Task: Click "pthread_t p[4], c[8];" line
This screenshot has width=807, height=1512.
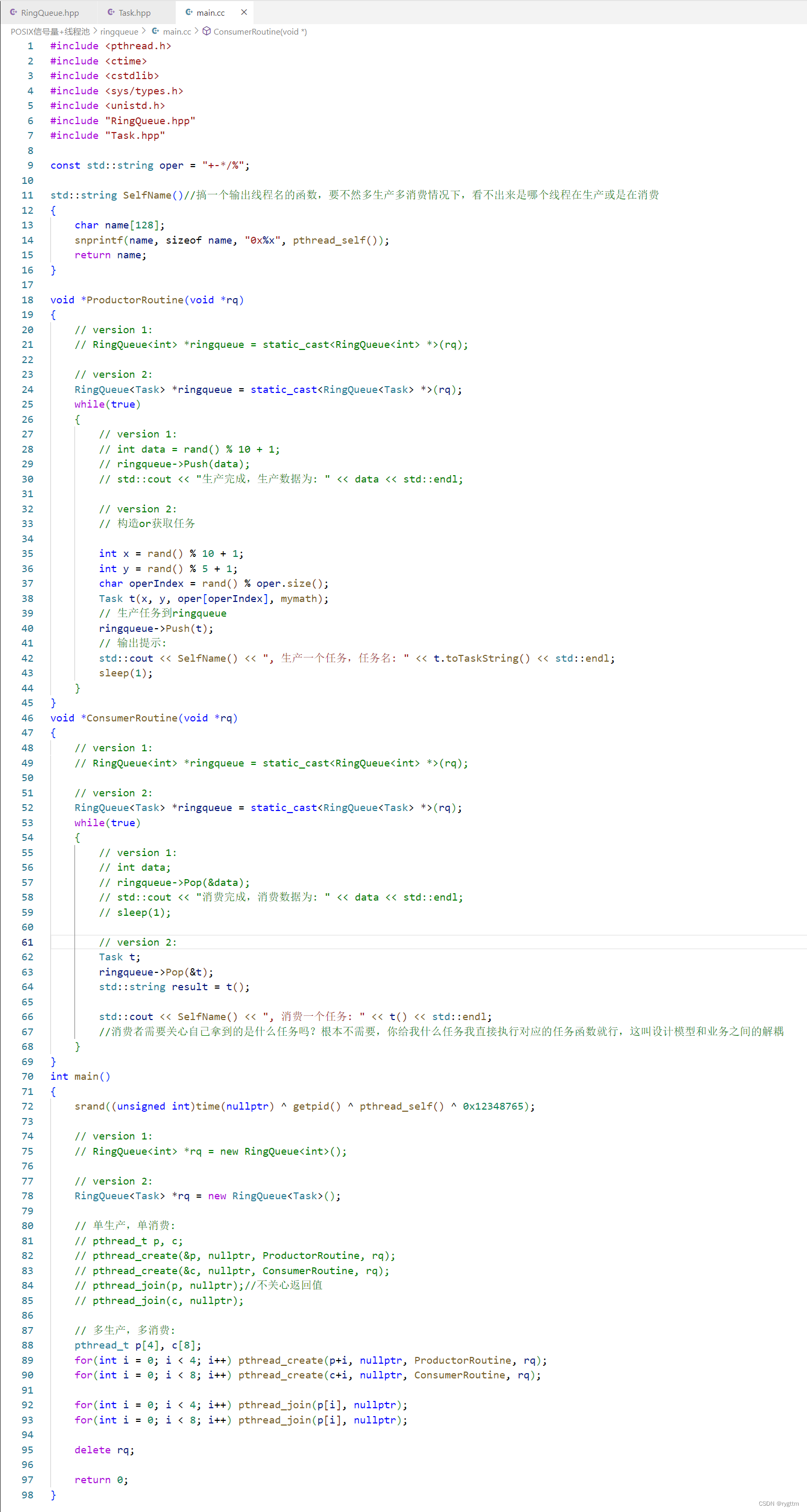Action: pyautogui.click(x=138, y=1345)
